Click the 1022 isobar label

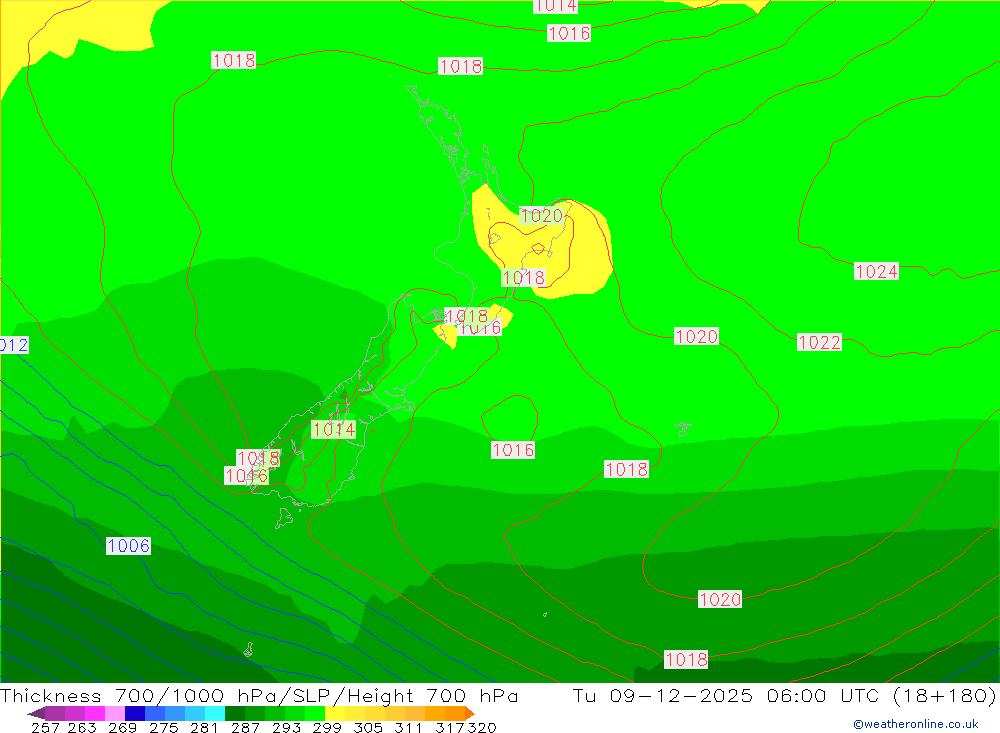tap(819, 342)
